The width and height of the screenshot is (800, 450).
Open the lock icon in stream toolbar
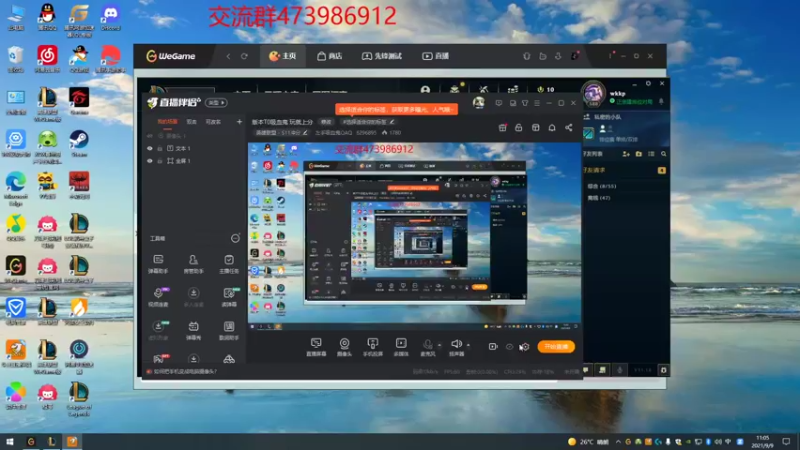[x=518, y=128]
